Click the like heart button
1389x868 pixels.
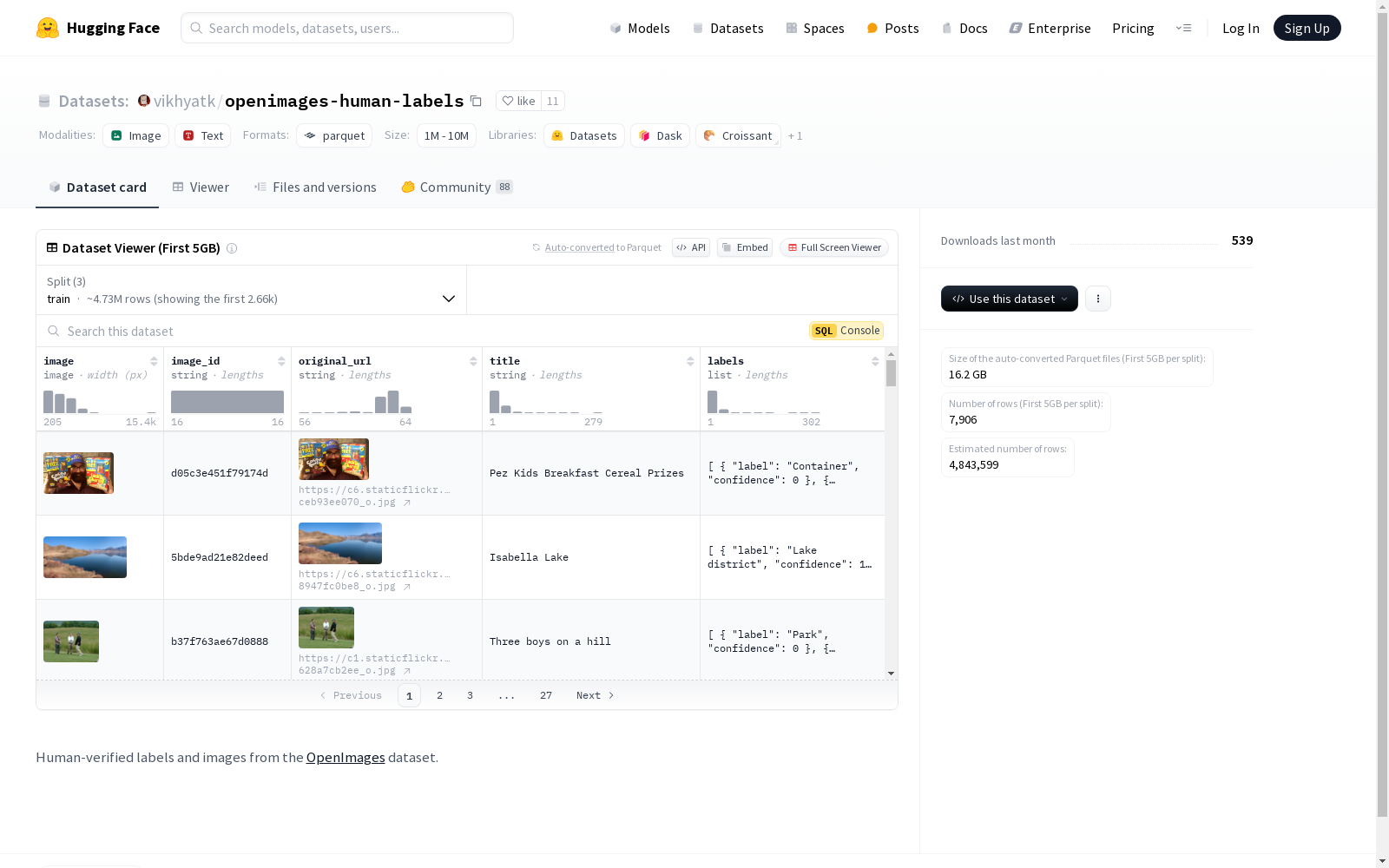pyautogui.click(x=518, y=101)
